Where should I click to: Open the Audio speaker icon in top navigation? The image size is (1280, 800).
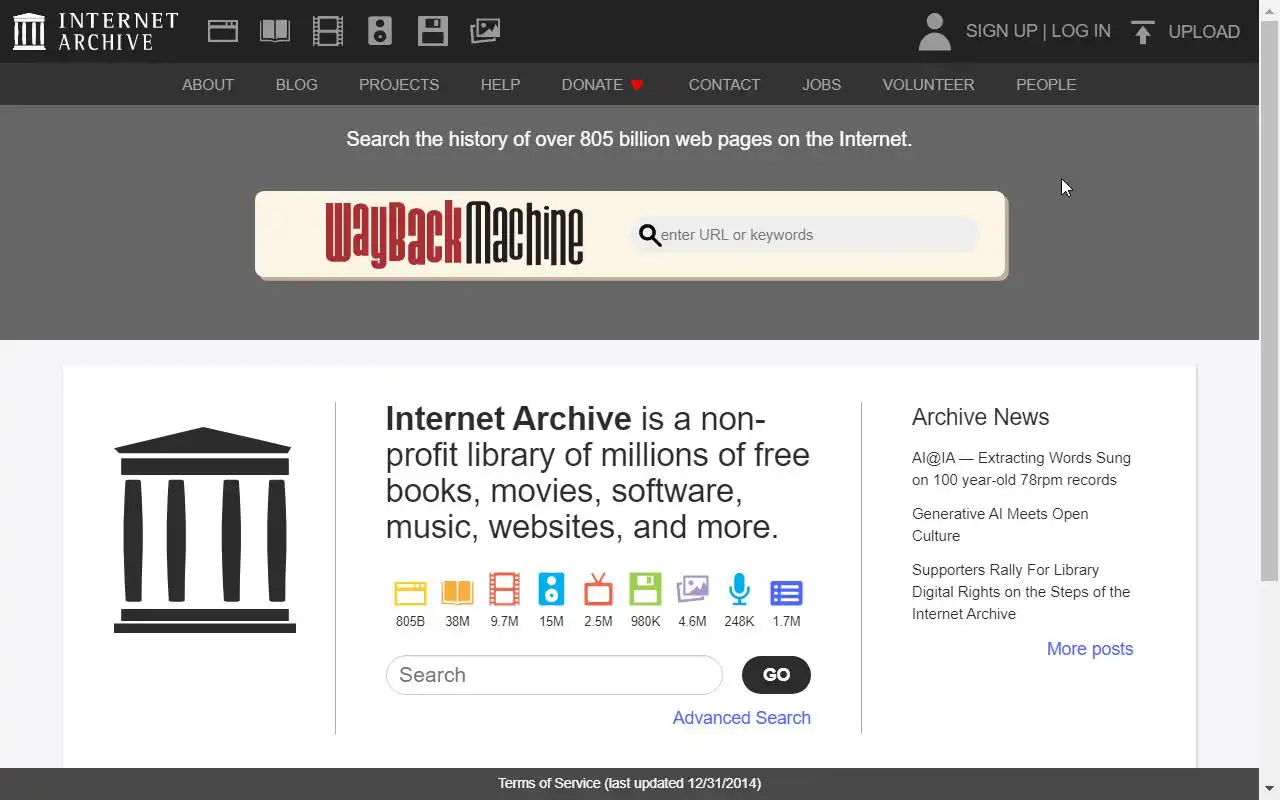click(x=380, y=31)
